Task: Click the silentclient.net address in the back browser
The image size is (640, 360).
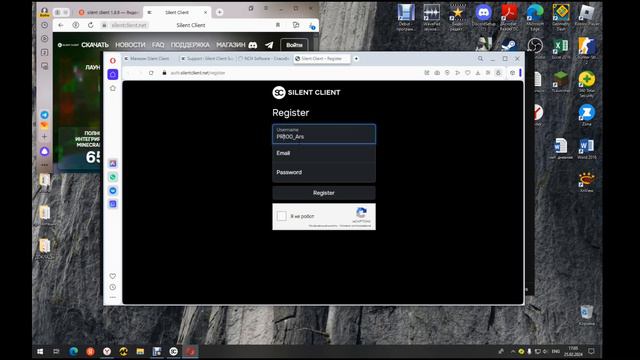Action: tap(129, 25)
